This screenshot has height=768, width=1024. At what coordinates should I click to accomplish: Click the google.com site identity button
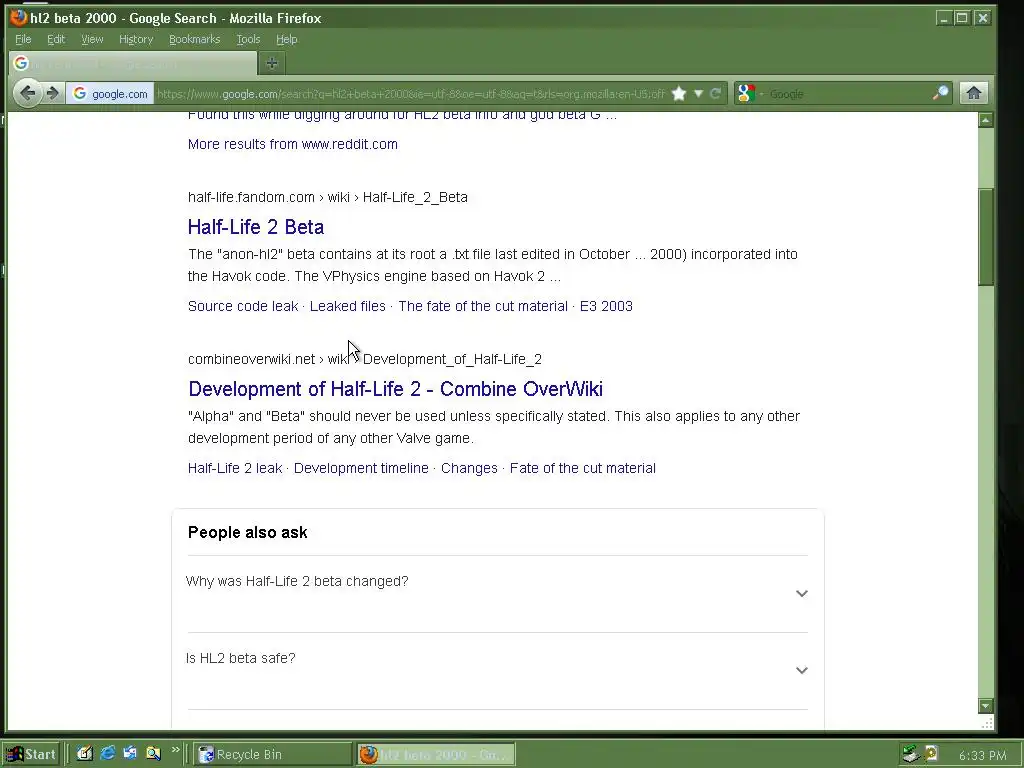pyautogui.click(x=110, y=93)
